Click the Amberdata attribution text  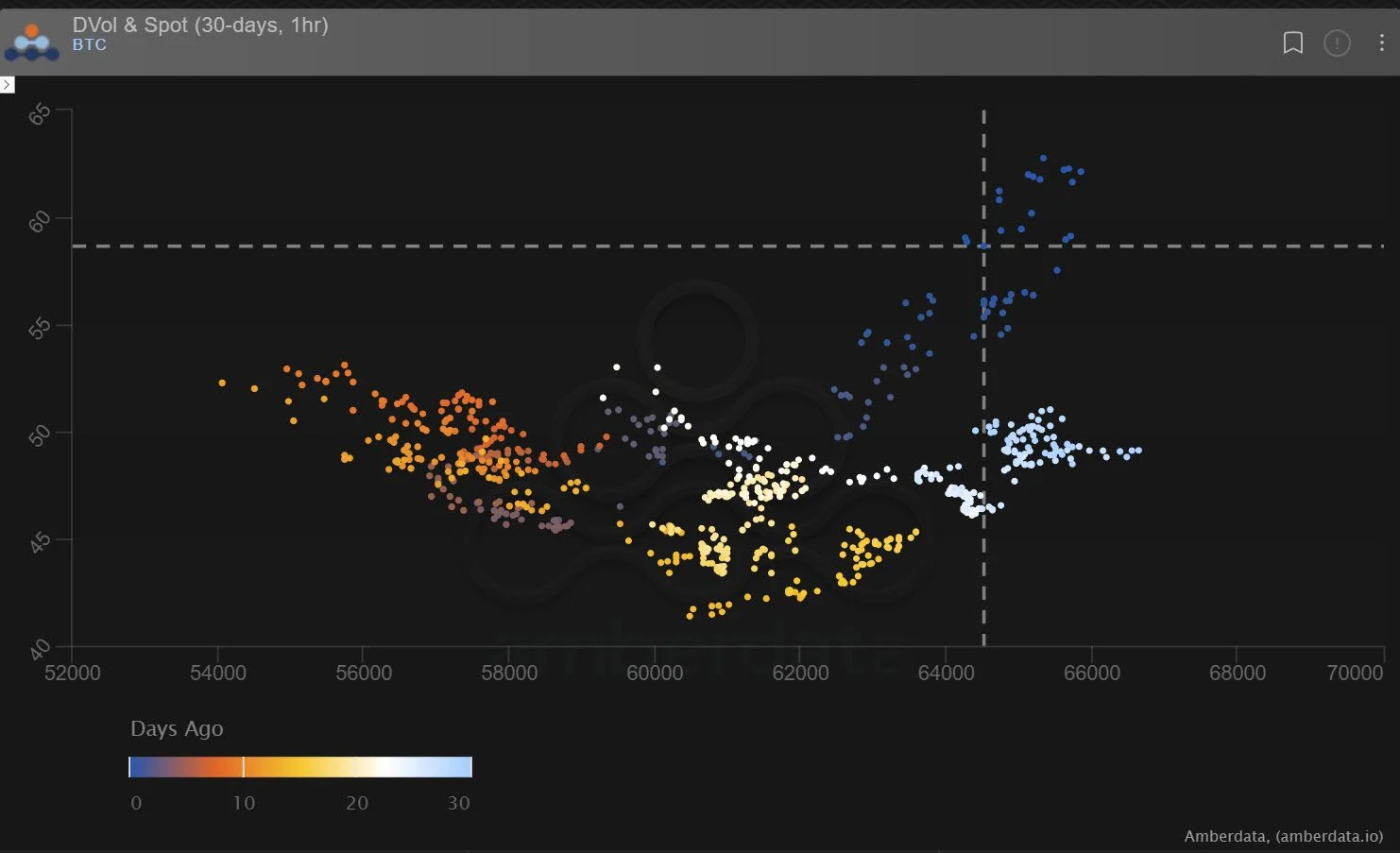click(1283, 836)
